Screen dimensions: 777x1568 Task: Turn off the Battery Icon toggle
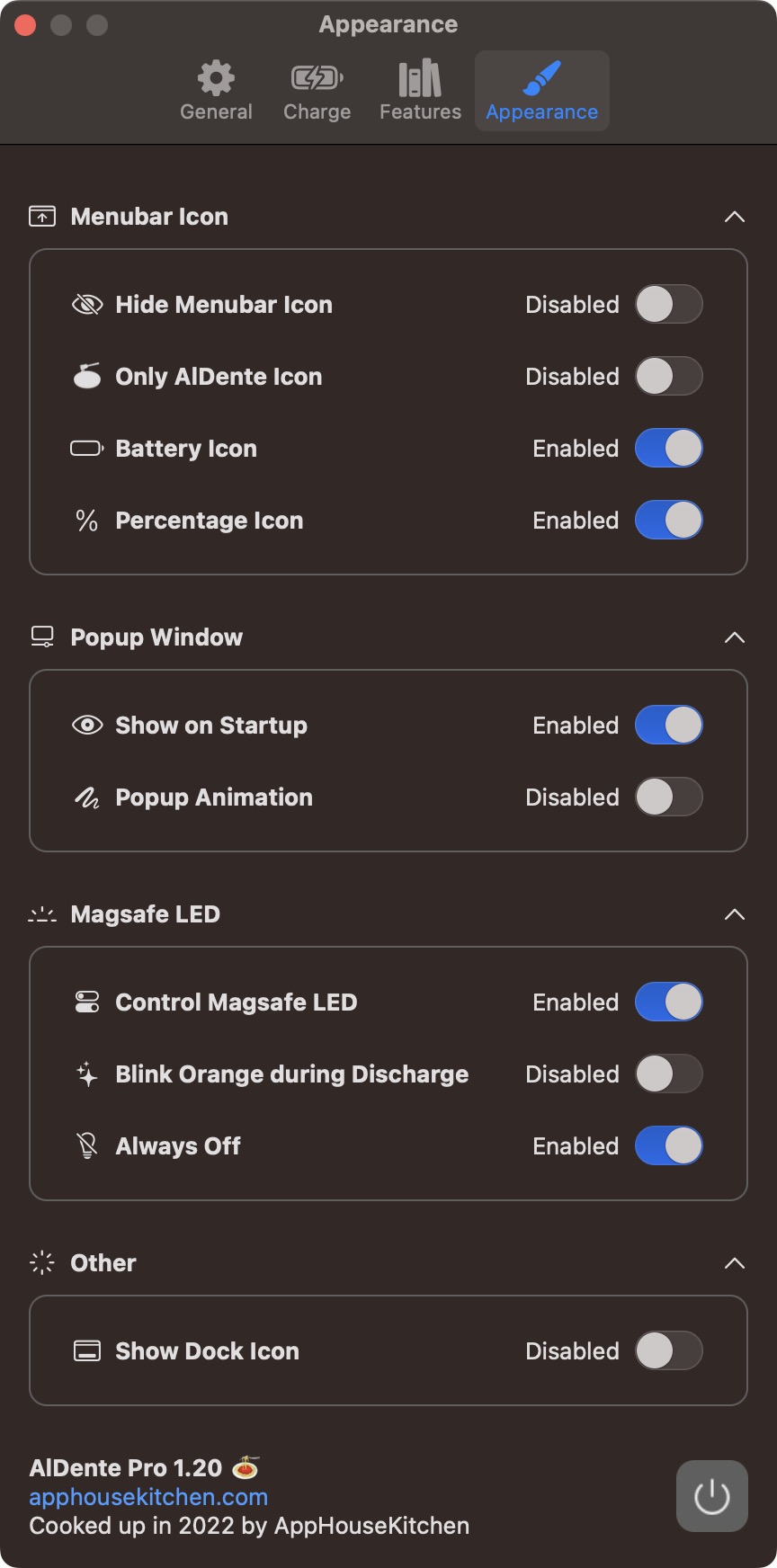coord(668,449)
